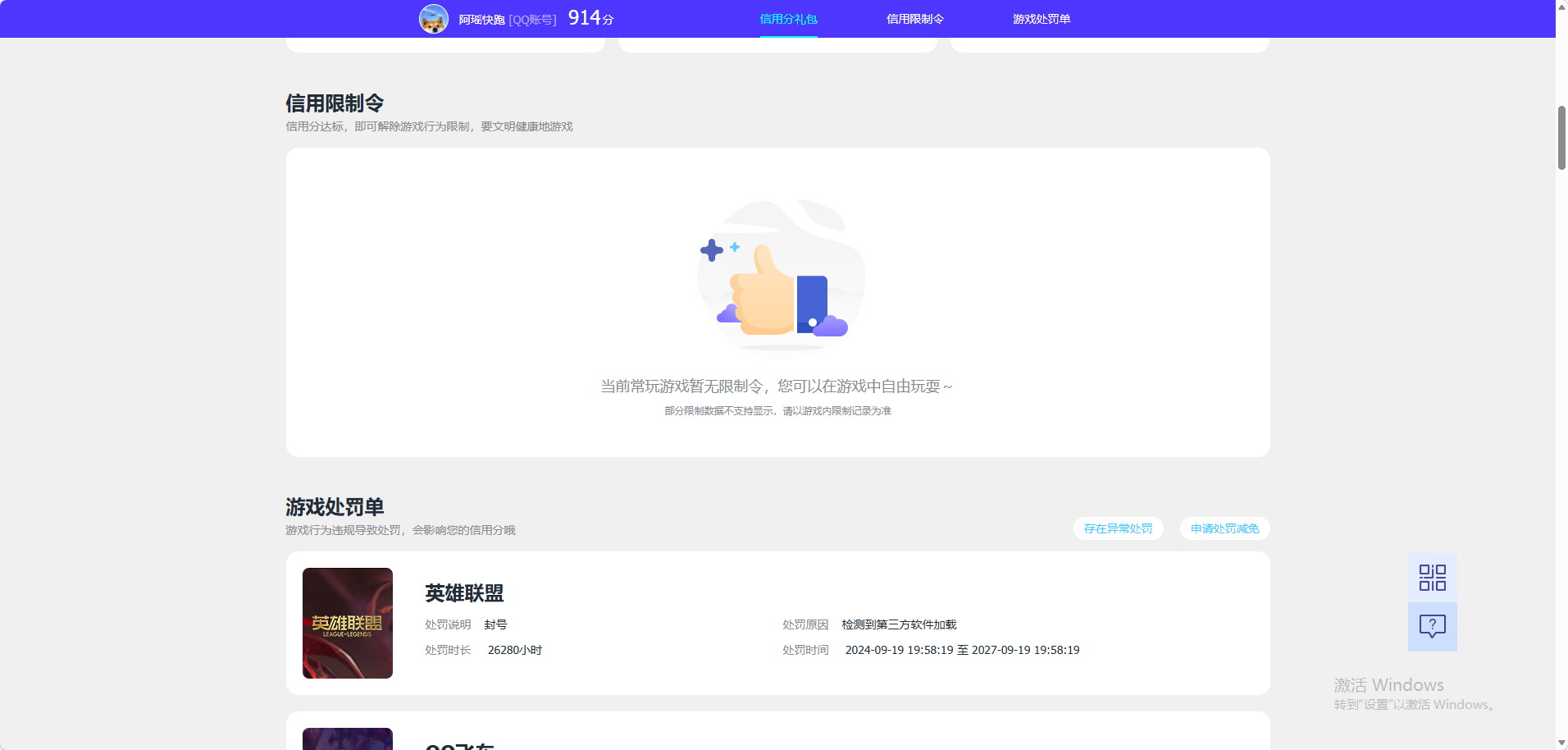
Task: Click the scroll-down arrow at bottom right
Action: [x=1560, y=743]
